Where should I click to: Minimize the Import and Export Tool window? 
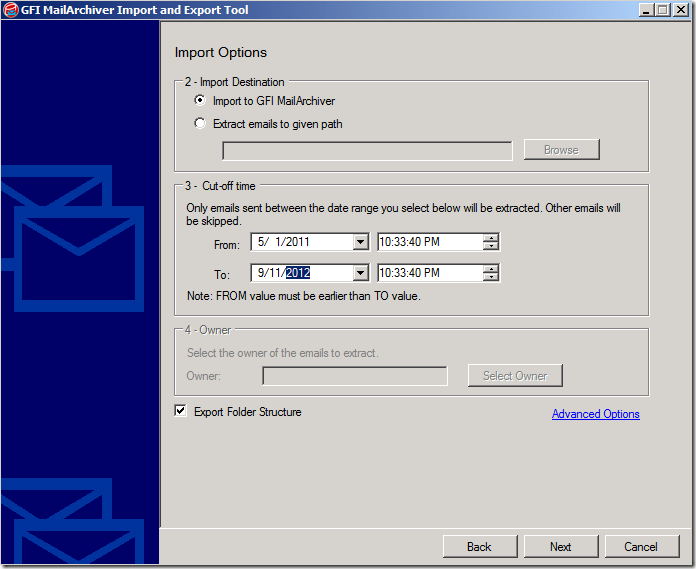pos(646,10)
